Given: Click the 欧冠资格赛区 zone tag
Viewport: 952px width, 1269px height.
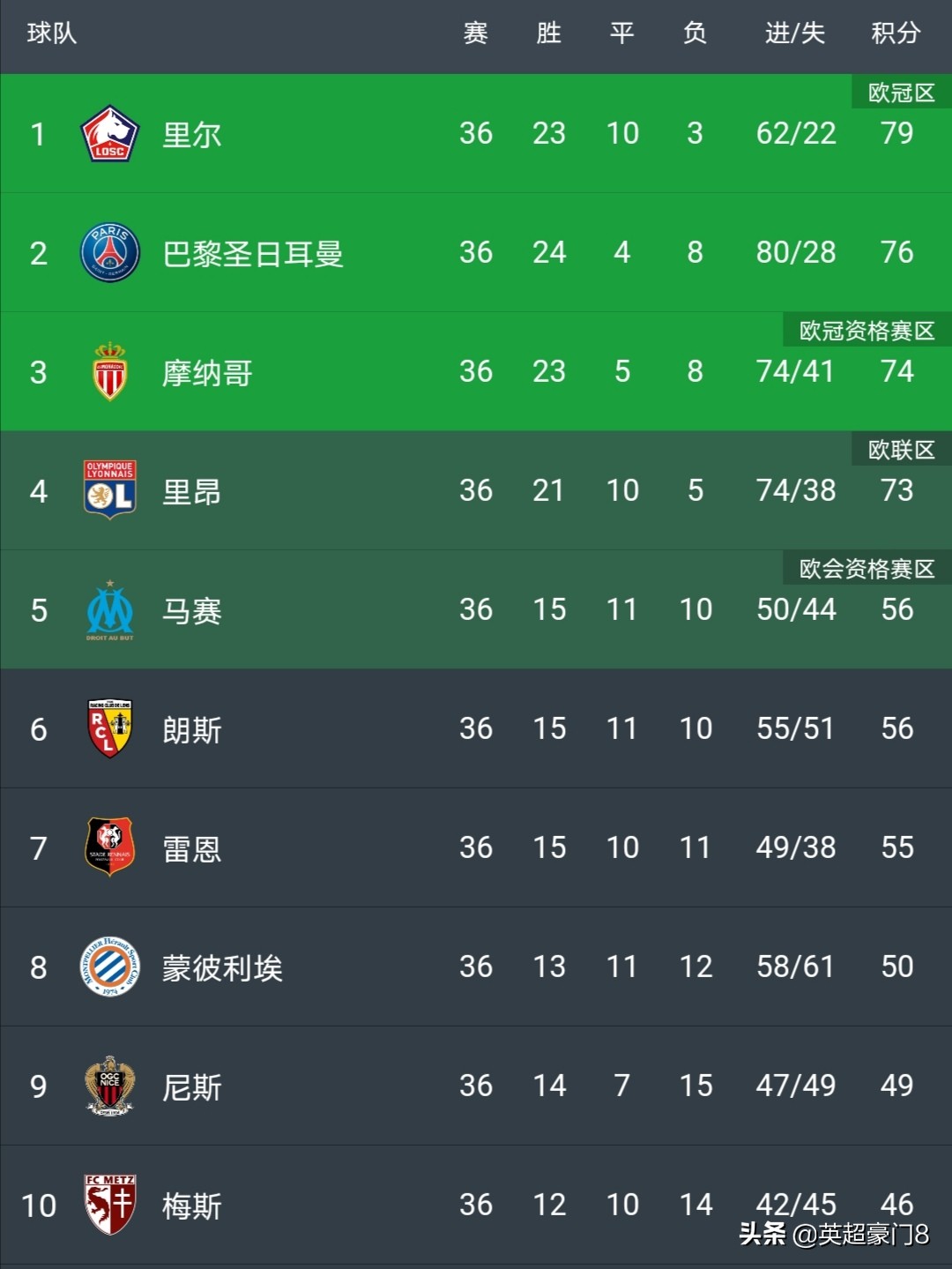Looking at the screenshot, I should [x=866, y=331].
